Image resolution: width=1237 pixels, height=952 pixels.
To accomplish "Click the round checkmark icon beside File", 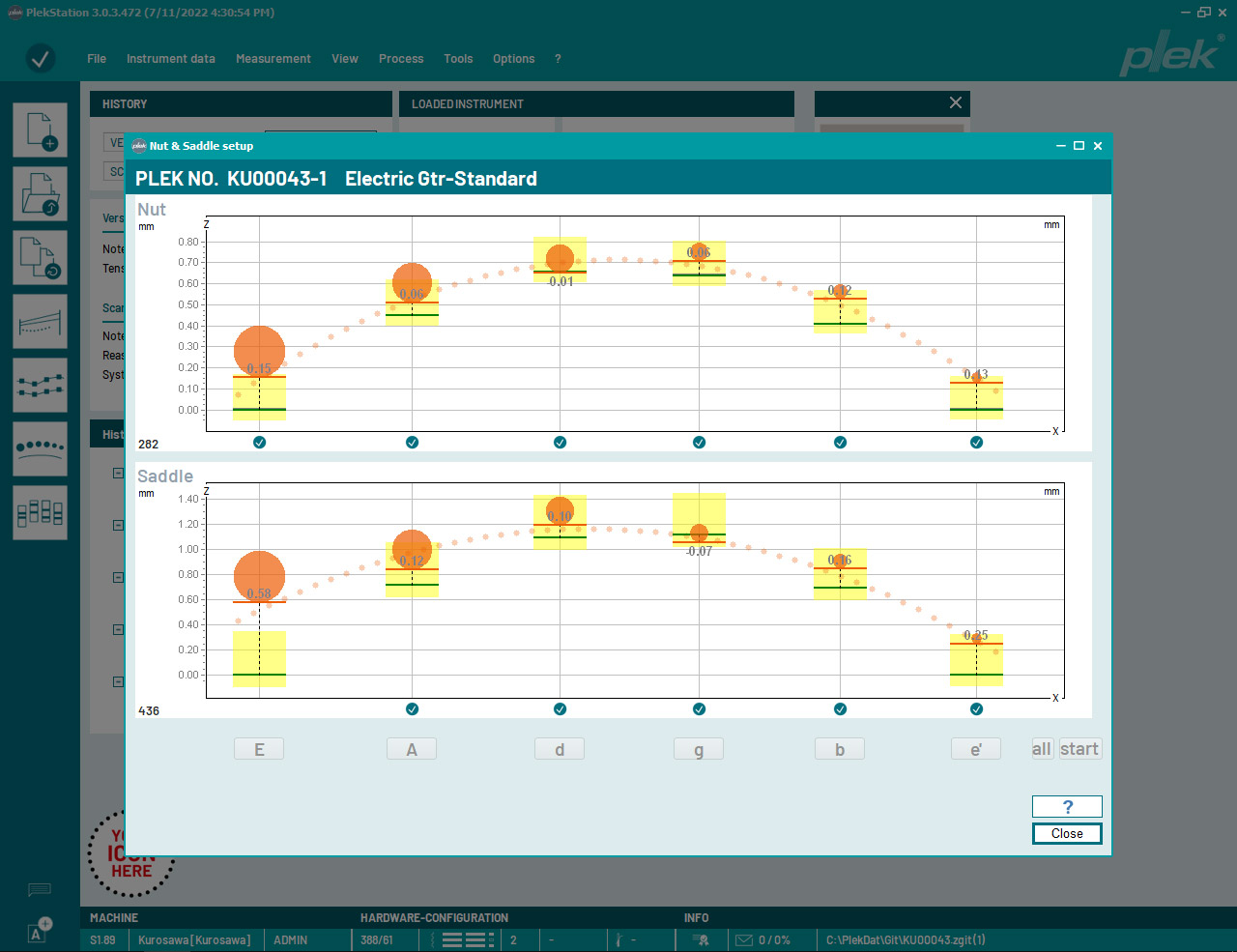I will 41,59.
